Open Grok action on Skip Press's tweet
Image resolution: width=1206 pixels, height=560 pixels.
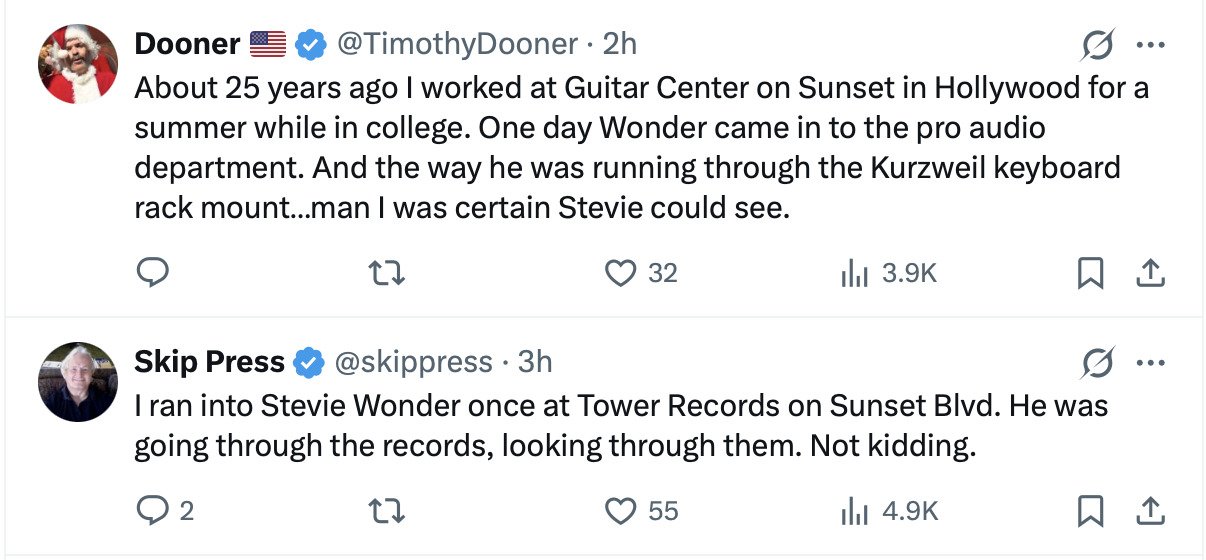coord(1096,362)
